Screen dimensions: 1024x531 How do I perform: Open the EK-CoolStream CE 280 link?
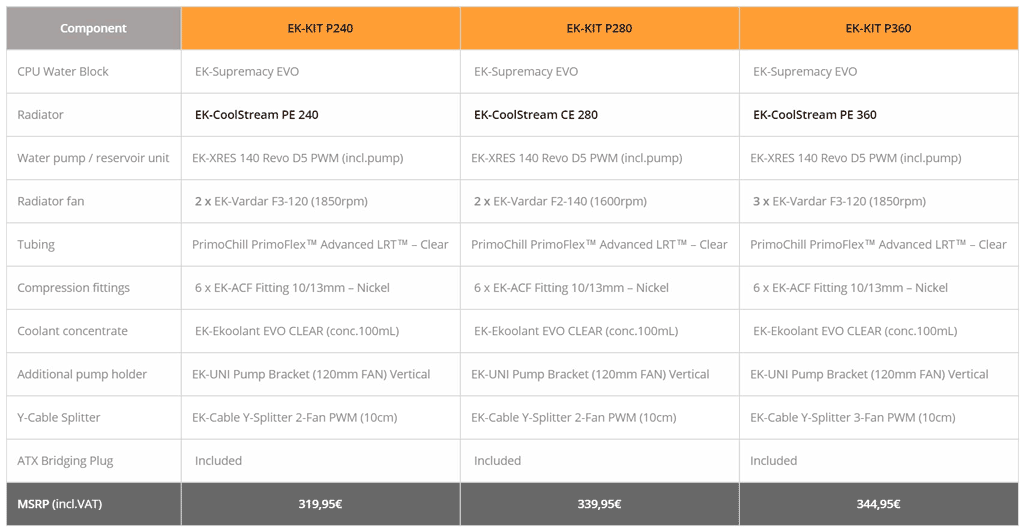[x=535, y=115]
